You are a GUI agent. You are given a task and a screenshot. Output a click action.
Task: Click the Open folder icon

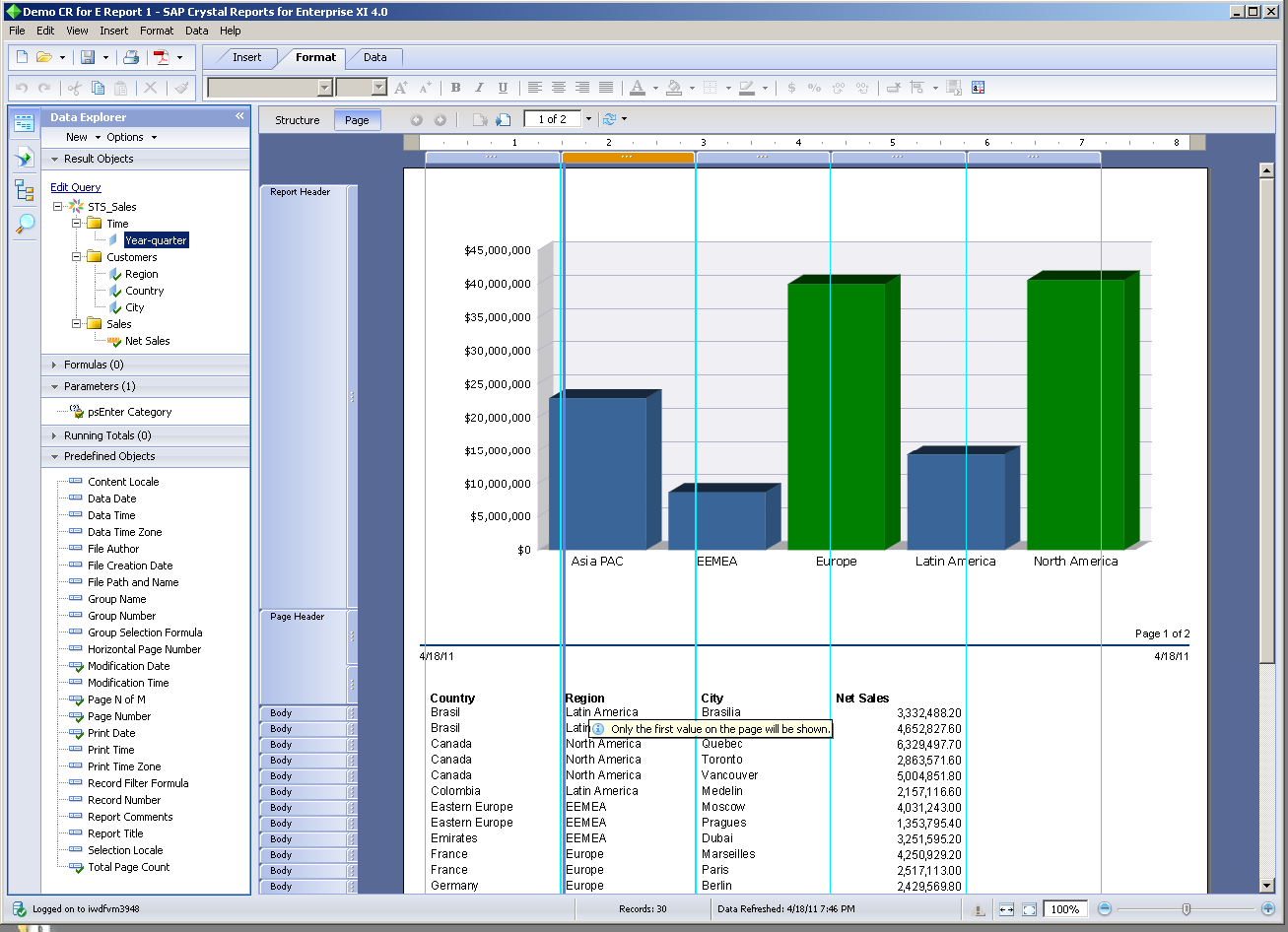coord(44,57)
